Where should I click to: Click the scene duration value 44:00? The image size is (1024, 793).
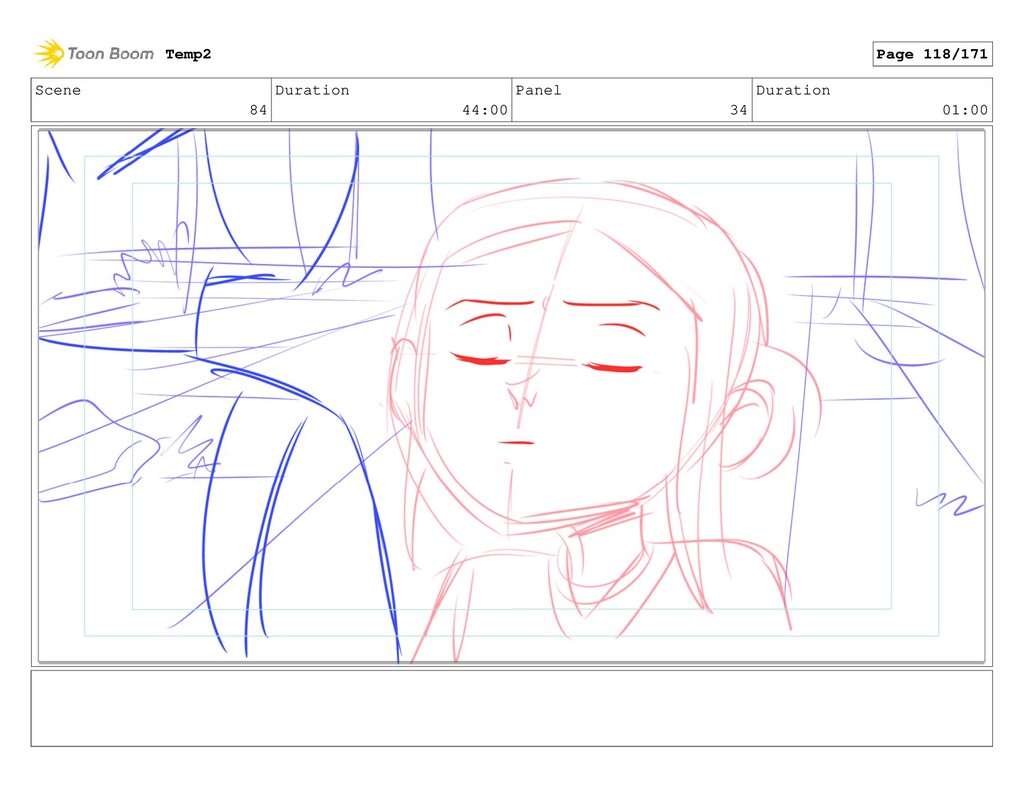point(485,110)
